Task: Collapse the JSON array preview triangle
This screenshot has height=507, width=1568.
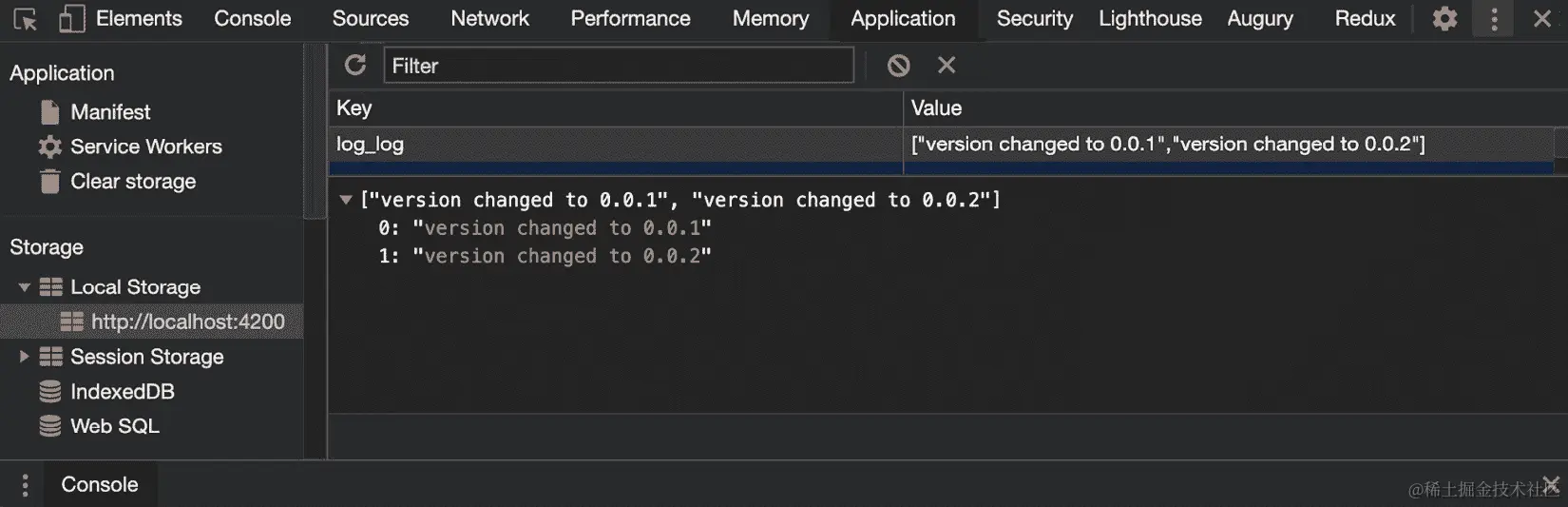Action: coord(346,200)
